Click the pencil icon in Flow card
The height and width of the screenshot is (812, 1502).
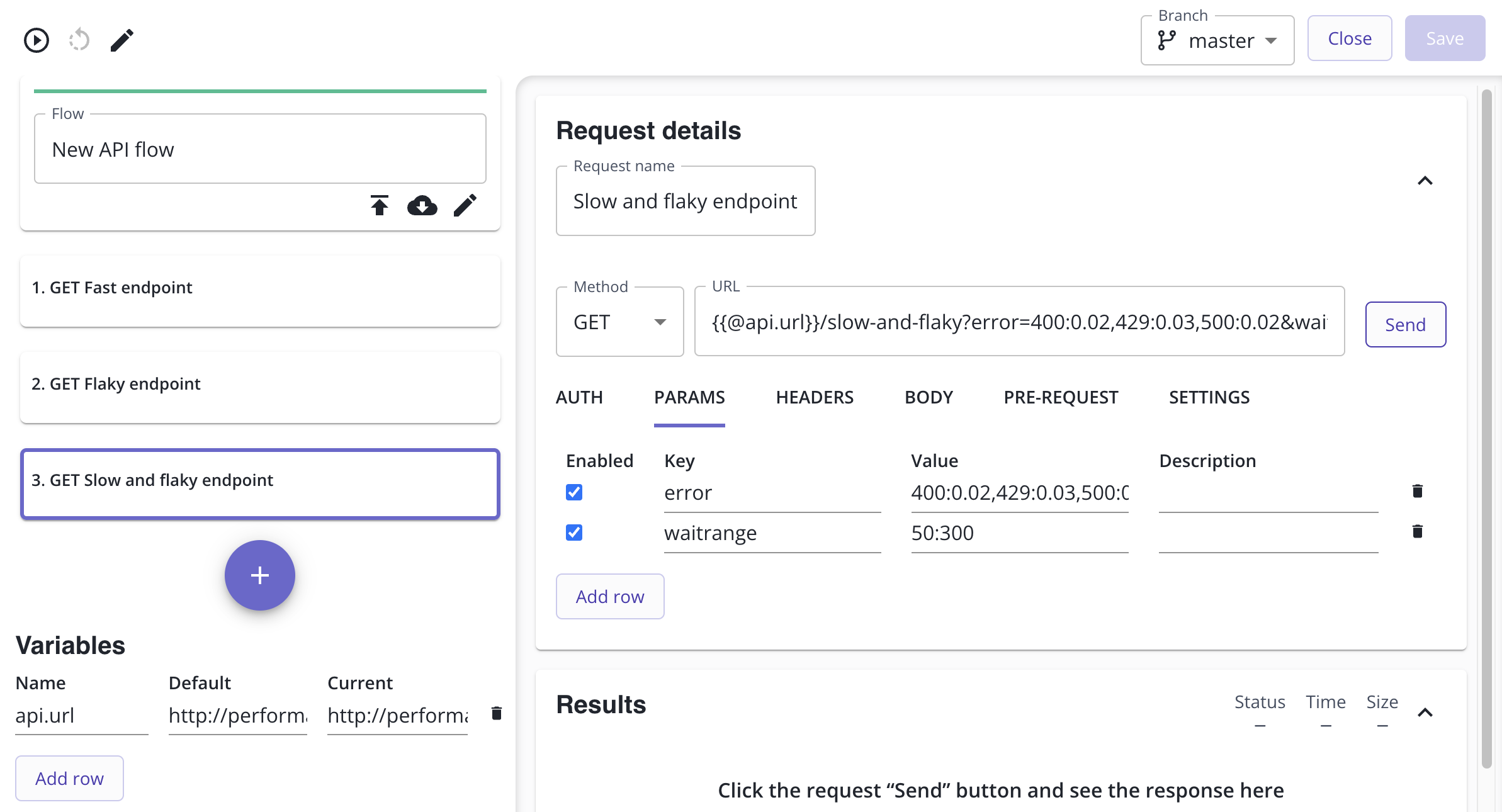pyautogui.click(x=465, y=205)
